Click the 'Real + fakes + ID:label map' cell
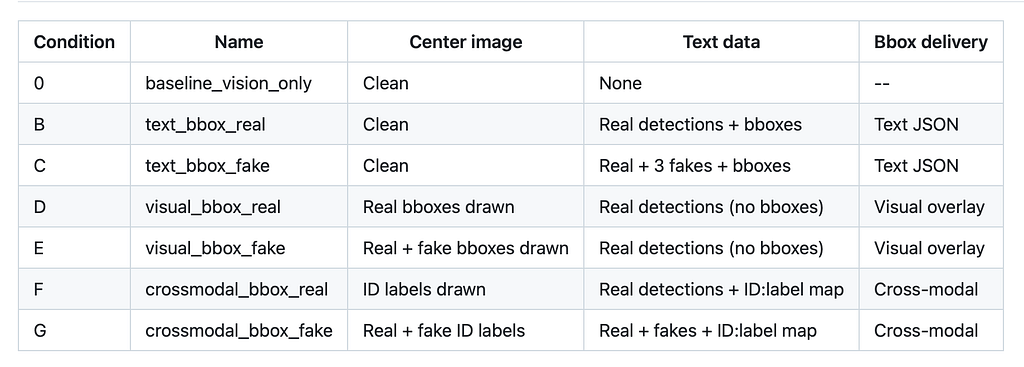This screenshot has height=367, width=1024. tap(722, 330)
